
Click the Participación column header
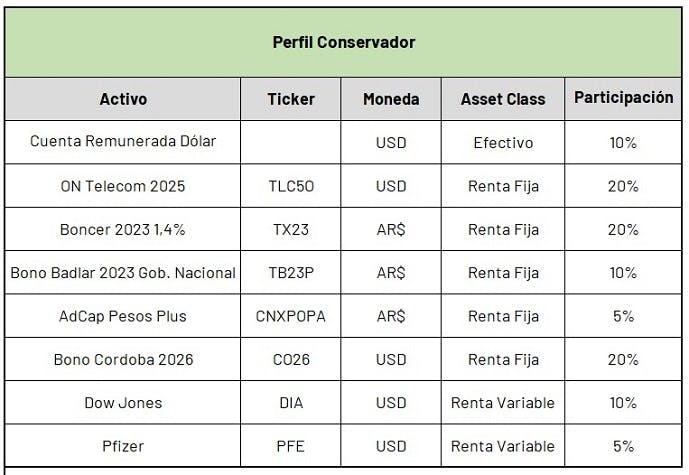(623, 99)
